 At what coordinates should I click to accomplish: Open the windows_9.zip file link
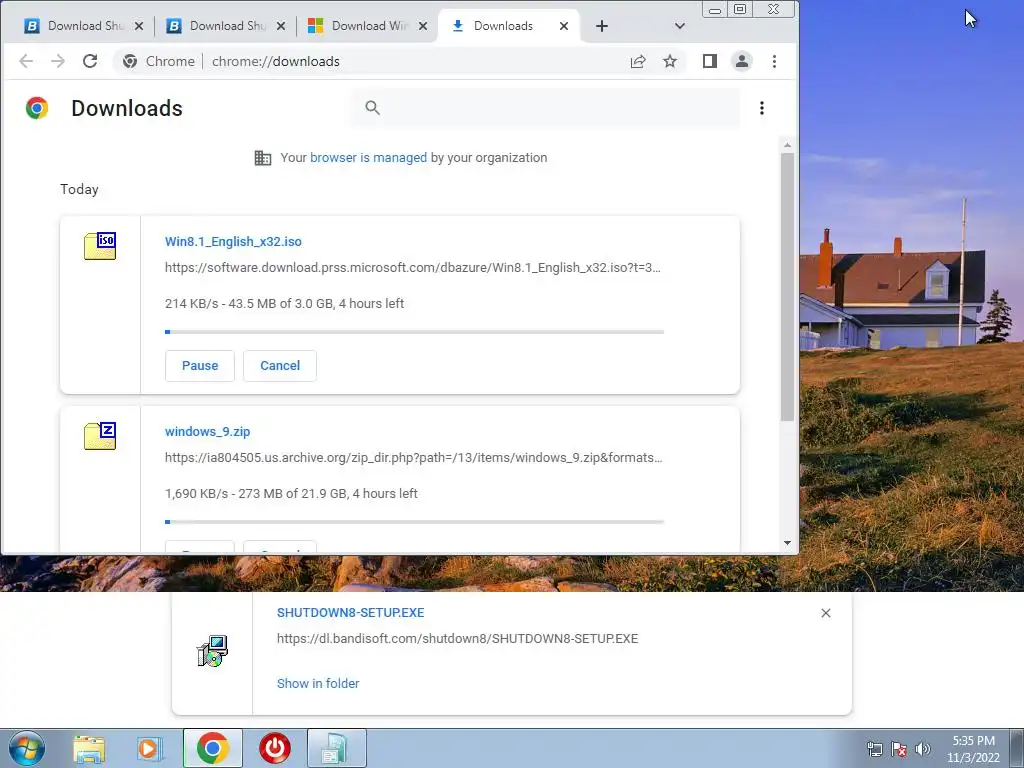point(208,432)
